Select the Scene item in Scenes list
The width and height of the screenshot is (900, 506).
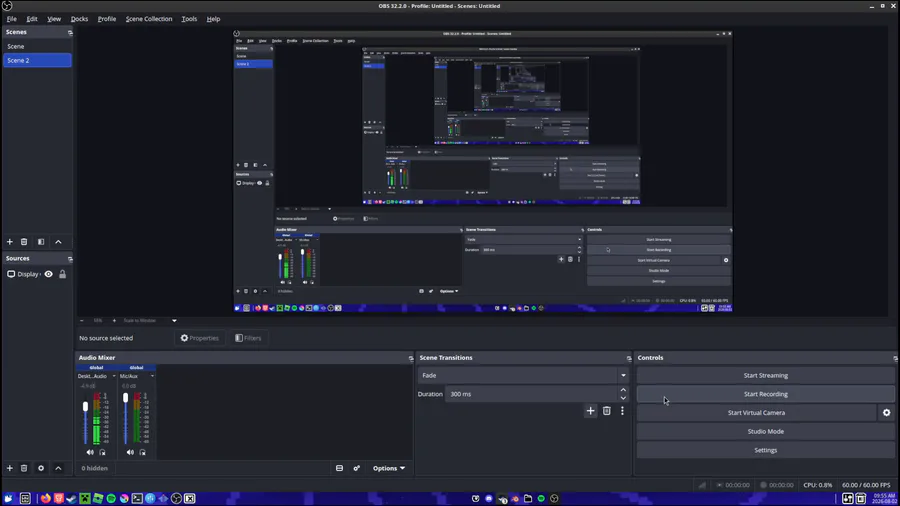(37, 46)
